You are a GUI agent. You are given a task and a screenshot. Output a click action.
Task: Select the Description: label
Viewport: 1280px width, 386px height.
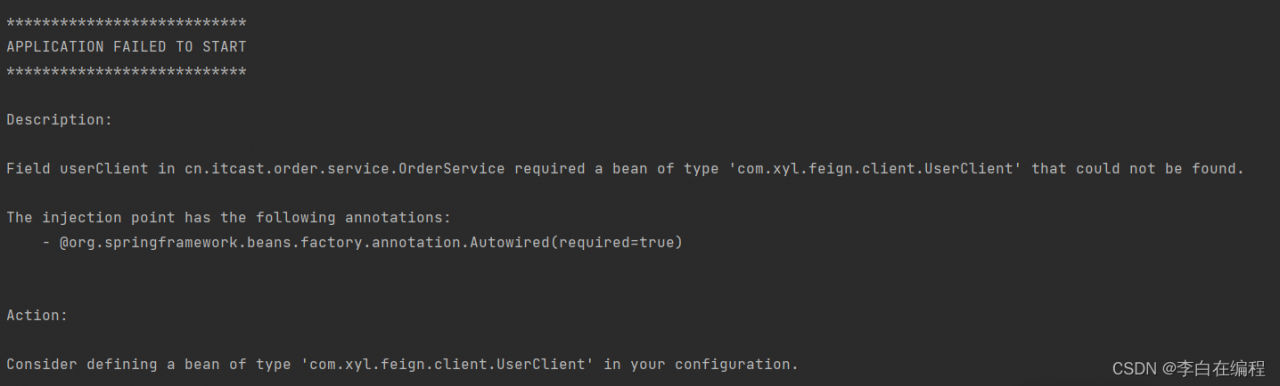click(59, 120)
